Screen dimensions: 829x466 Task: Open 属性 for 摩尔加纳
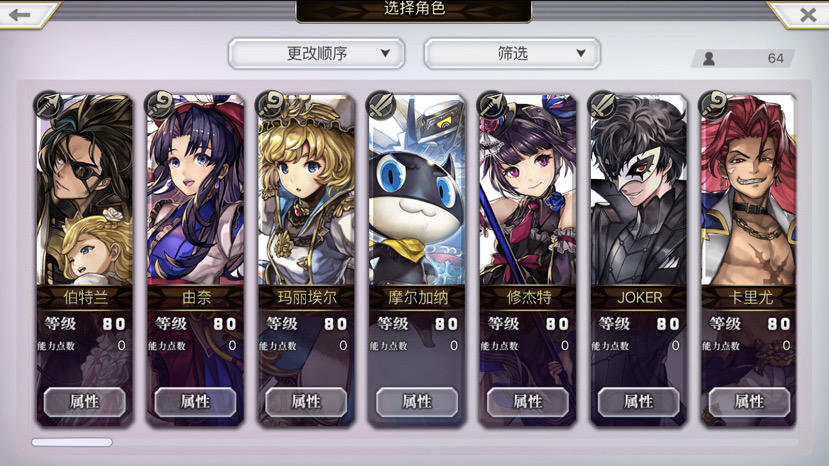[x=417, y=402]
